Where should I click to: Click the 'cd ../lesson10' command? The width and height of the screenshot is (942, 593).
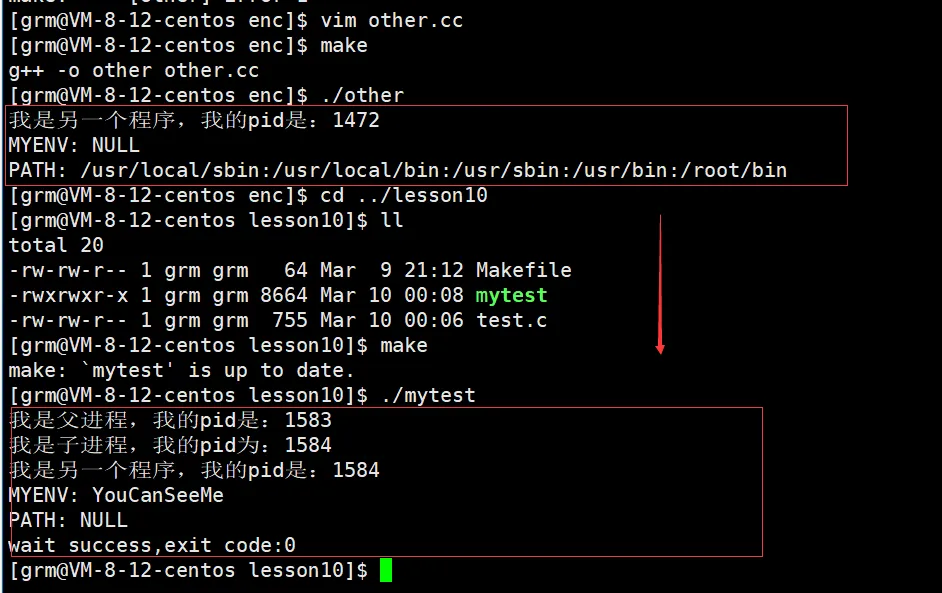pos(404,195)
